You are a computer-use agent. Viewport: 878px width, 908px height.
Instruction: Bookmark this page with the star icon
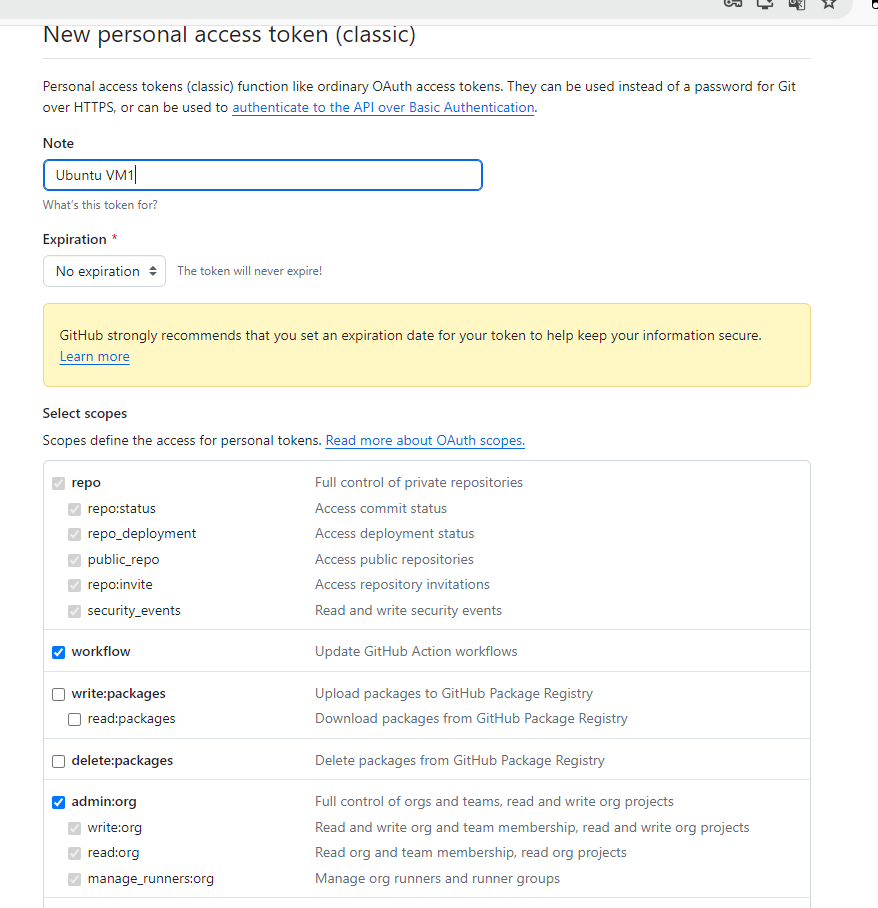(829, 3)
